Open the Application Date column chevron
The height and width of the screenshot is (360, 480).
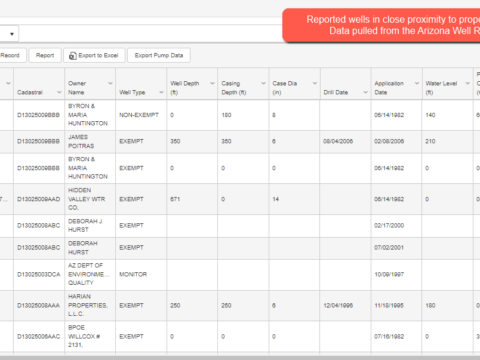(x=417, y=83)
